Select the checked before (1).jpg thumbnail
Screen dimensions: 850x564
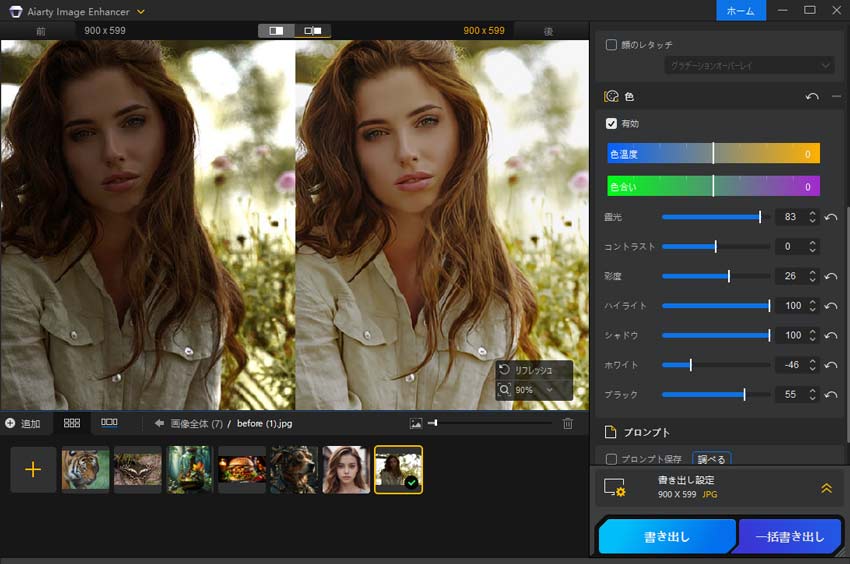(398, 470)
